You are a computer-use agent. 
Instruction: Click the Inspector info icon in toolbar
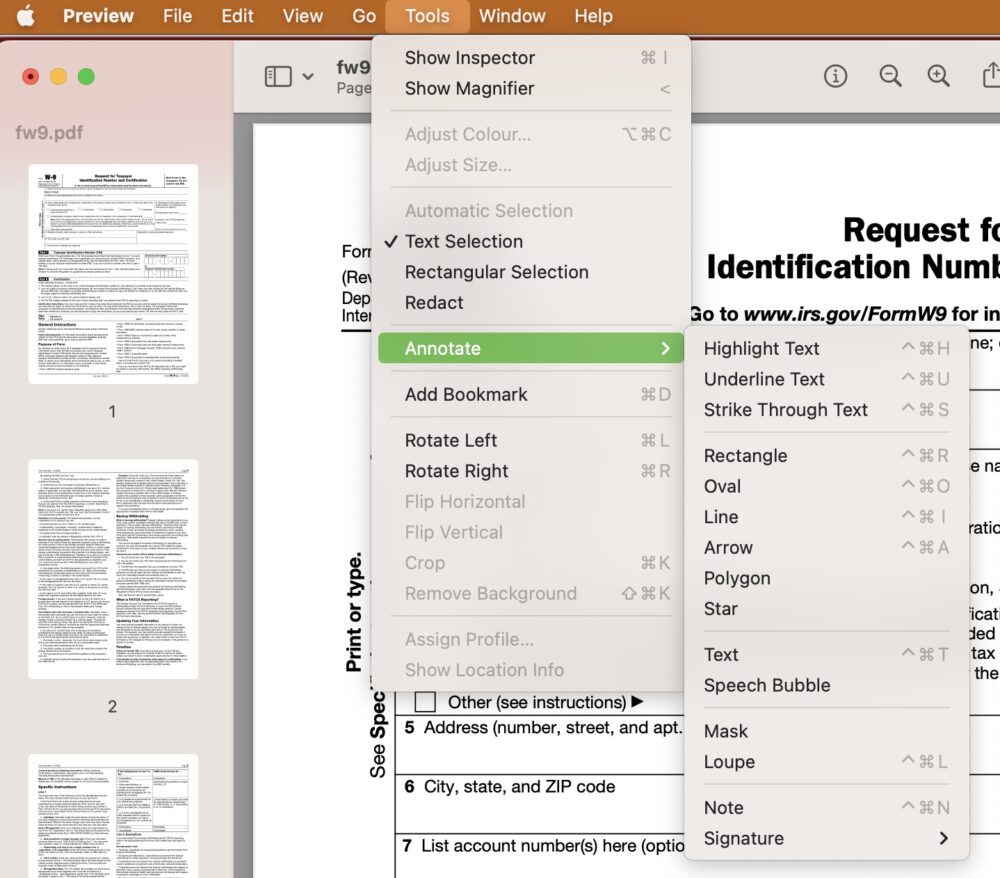(x=835, y=76)
